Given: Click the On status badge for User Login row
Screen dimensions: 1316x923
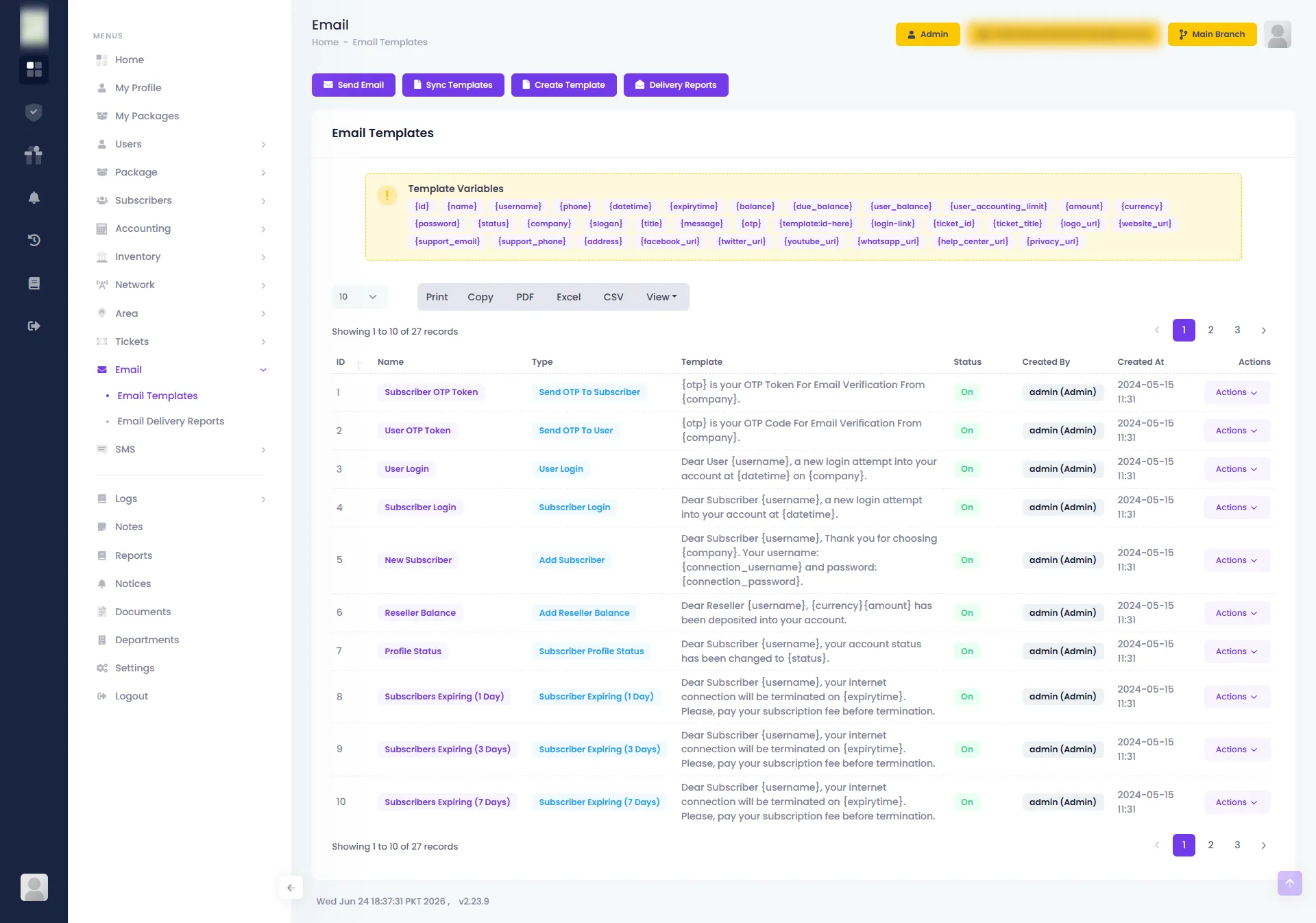Looking at the screenshot, I should click(x=966, y=469).
